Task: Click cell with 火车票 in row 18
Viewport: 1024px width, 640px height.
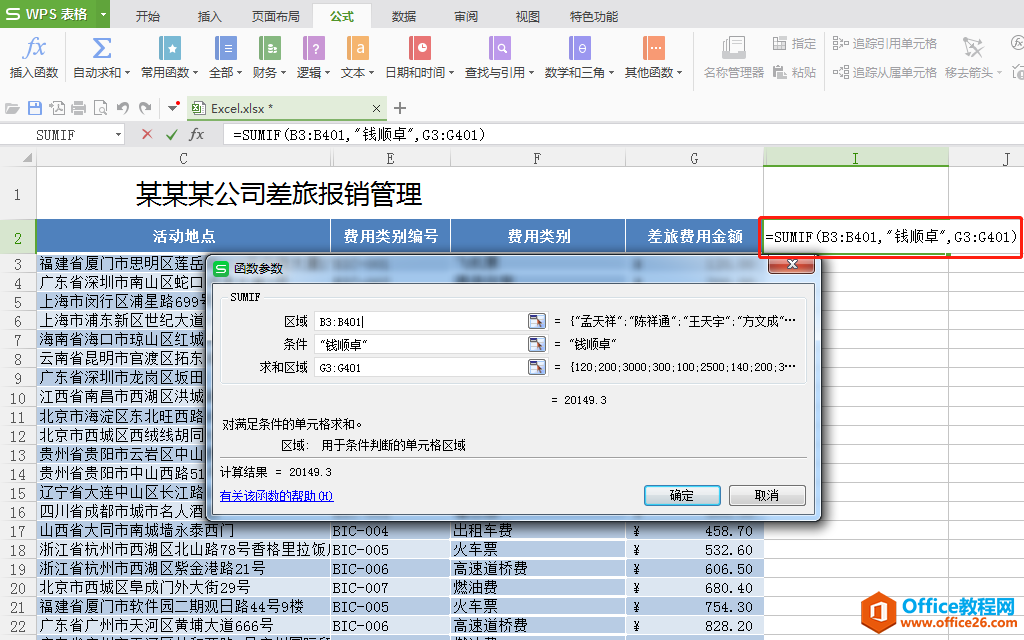Action: (538, 550)
